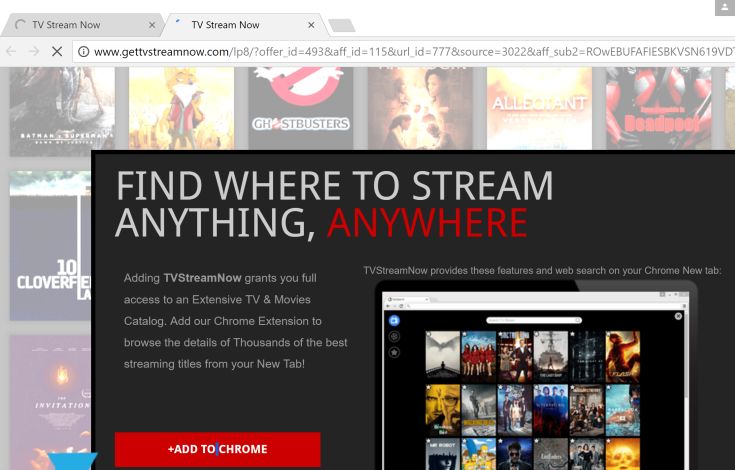Go forward using the browser forward arrow
Screen dimensions: 735x470
tap(34, 51)
